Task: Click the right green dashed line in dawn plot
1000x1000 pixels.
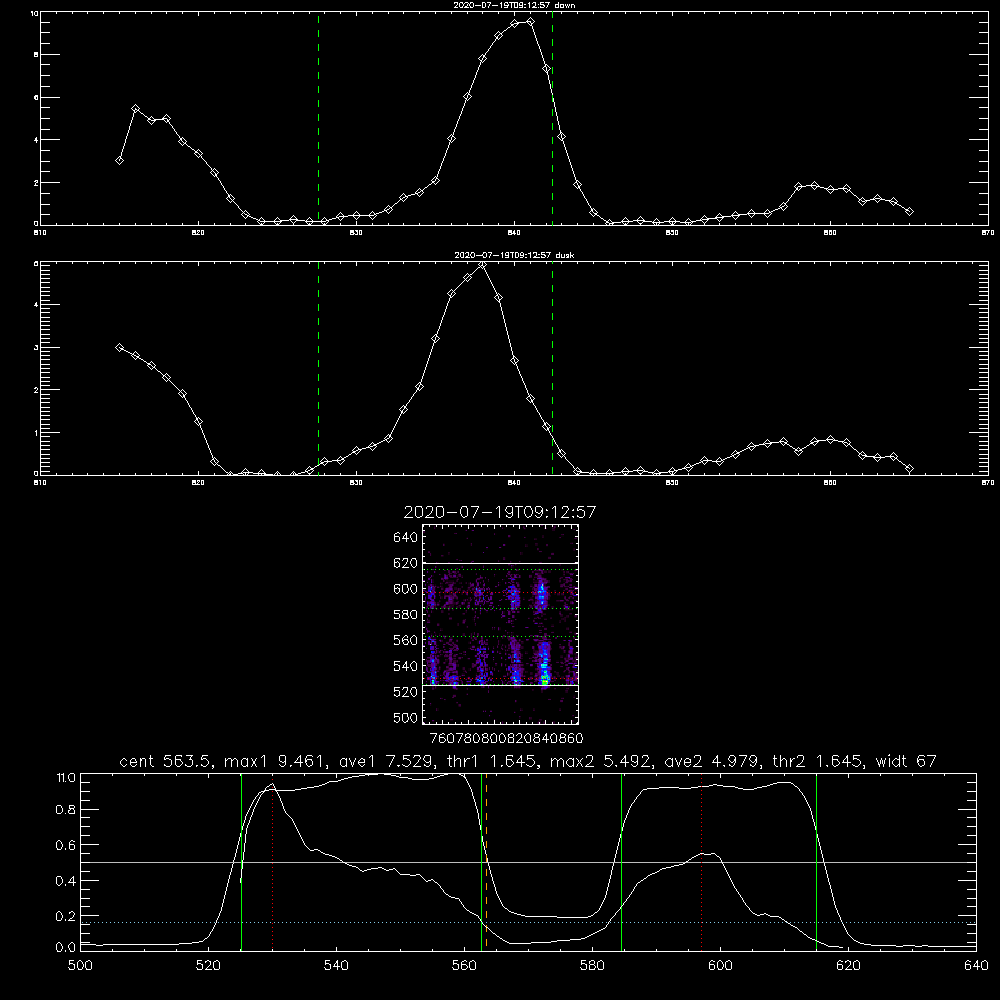Action: [552, 119]
